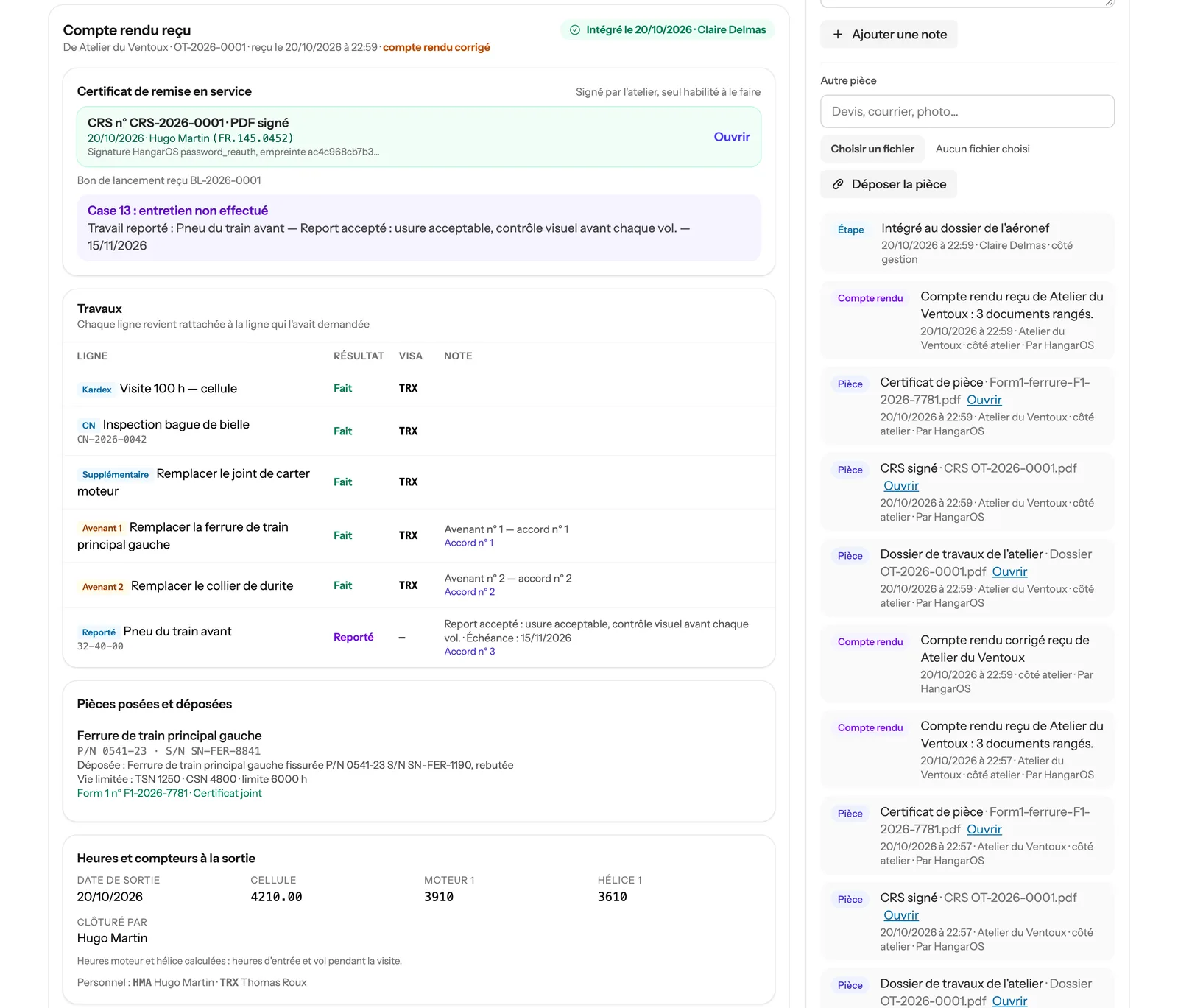The width and height of the screenshot is (1178, 1008).
Task: Click the Kardex tag on Visite 100 h
Action: (96, 390)
